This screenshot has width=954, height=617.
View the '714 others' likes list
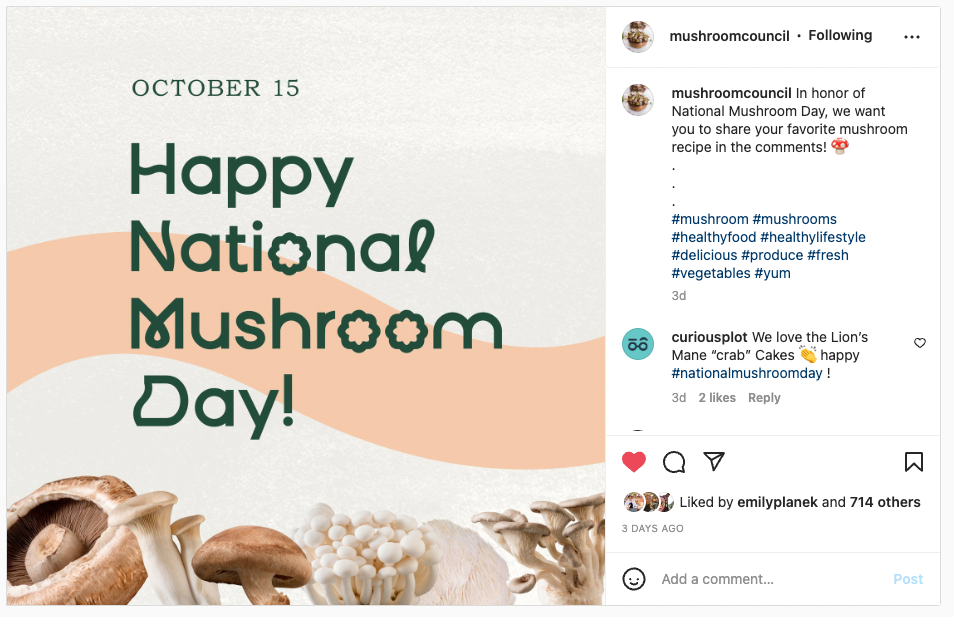(885, 502)
